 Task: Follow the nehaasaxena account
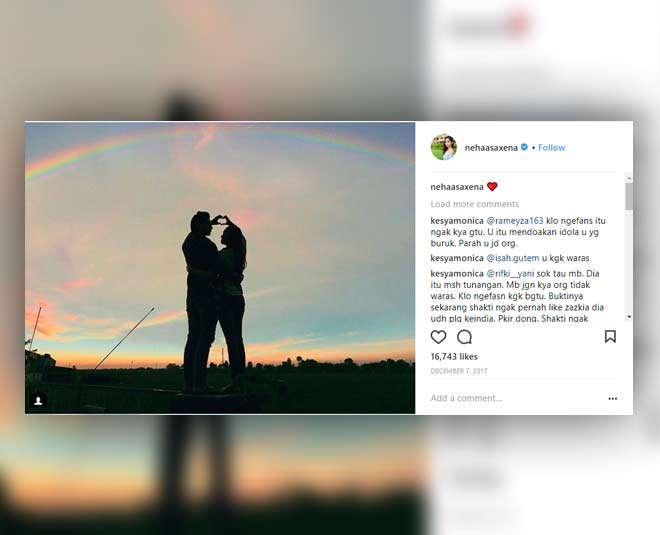(x=551, y=148)
